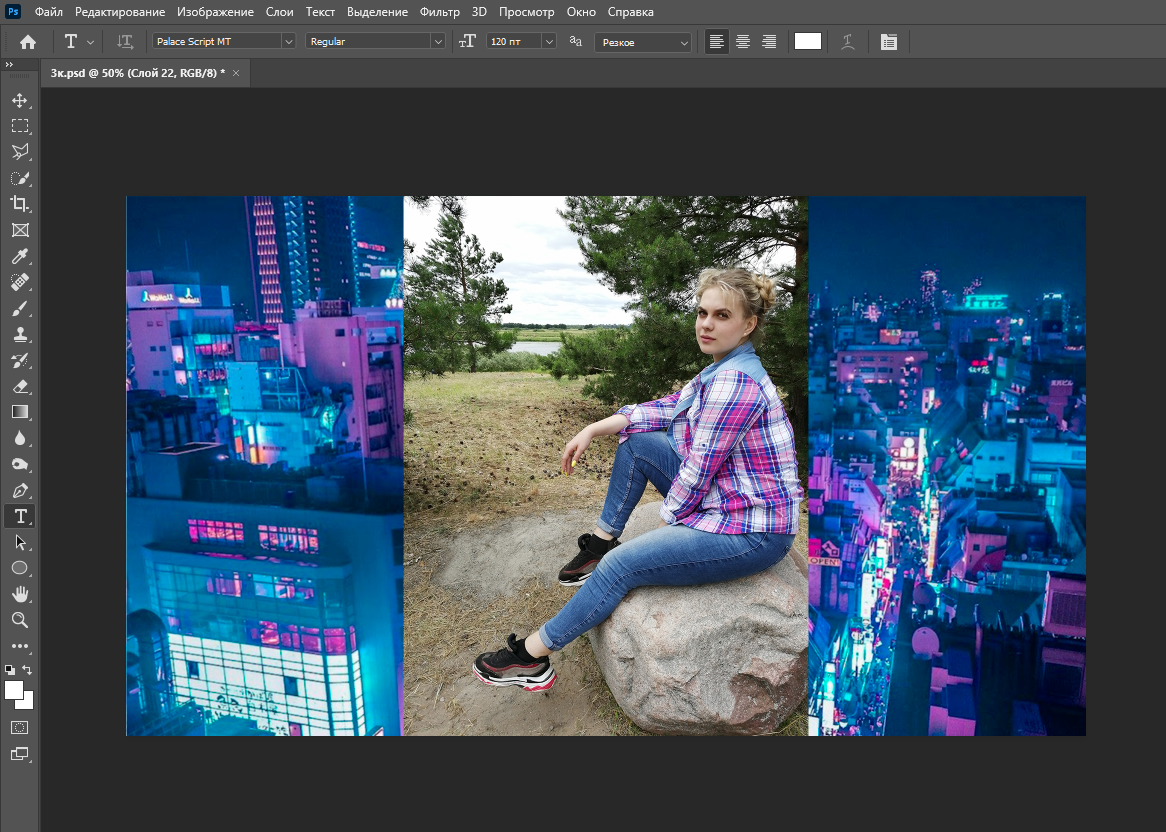Image resolution: width=1166 pixels, height=832 pixels.
Task: Select the Crop tool
Action: click(x=19, y=204)
